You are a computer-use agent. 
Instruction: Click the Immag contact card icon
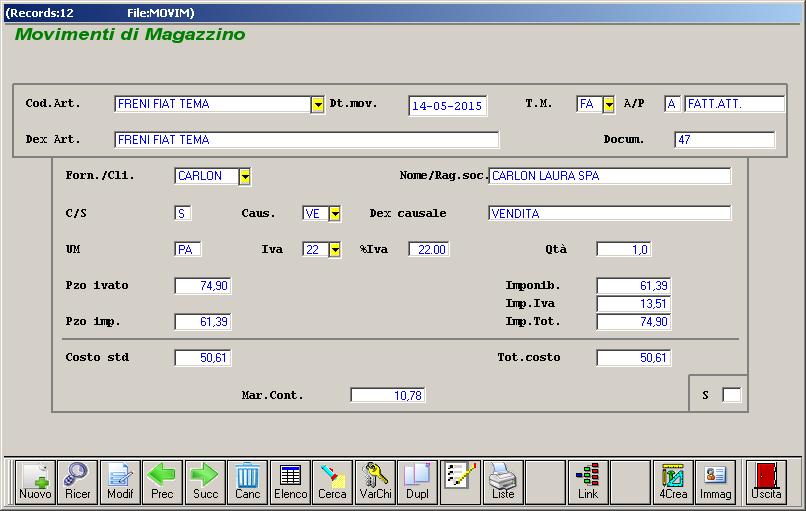(715, 482)
